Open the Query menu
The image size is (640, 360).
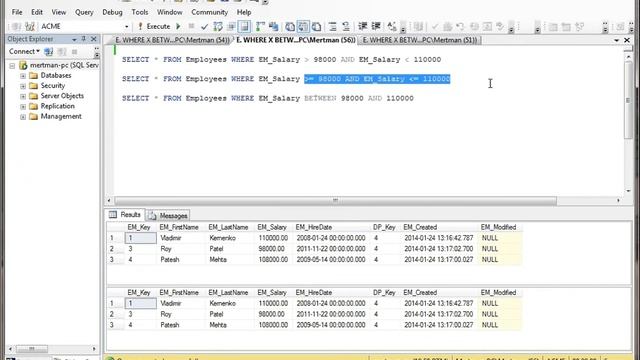[84, 12]
